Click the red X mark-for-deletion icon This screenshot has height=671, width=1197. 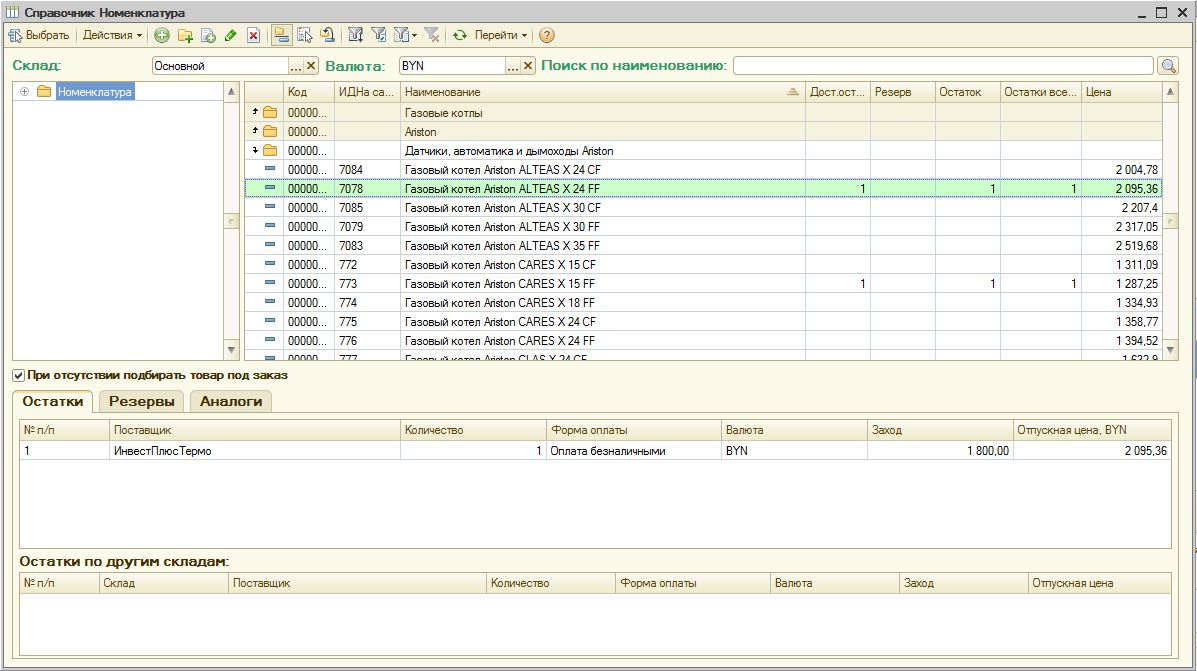pos(254,35)
